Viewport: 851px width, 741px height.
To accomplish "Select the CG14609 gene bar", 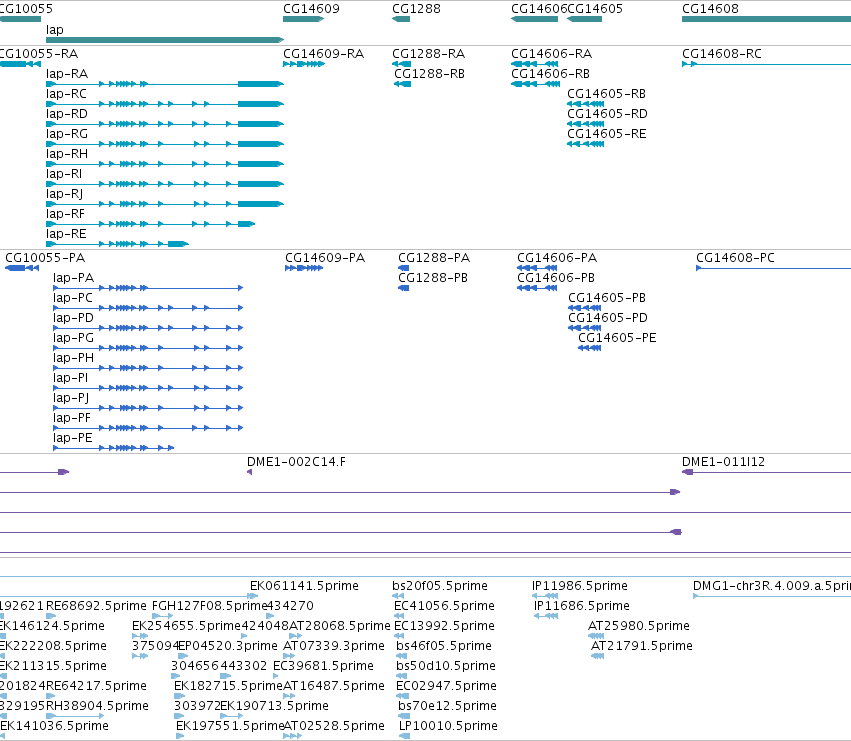I will (303, 19).
